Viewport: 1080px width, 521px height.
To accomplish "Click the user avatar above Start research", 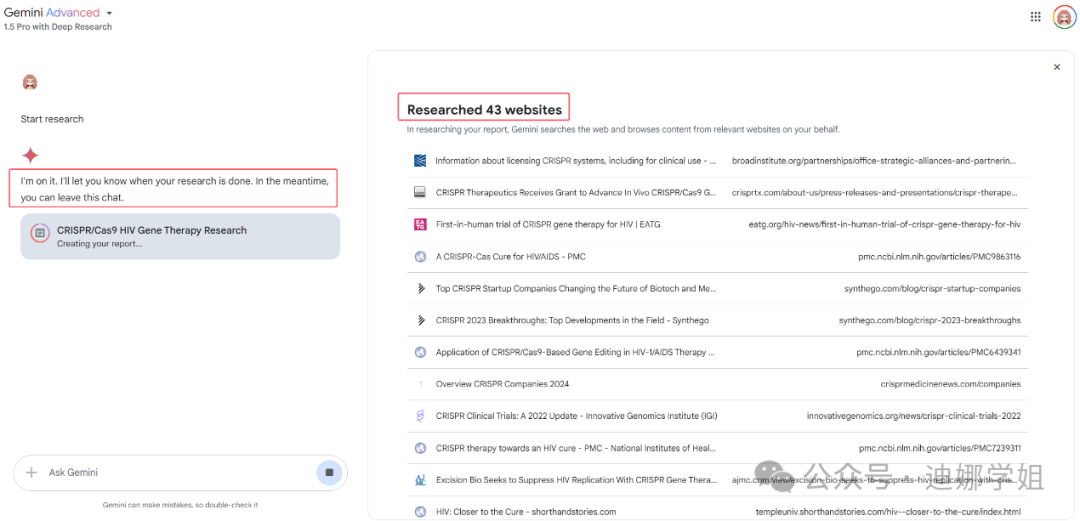I will point(30,82).
